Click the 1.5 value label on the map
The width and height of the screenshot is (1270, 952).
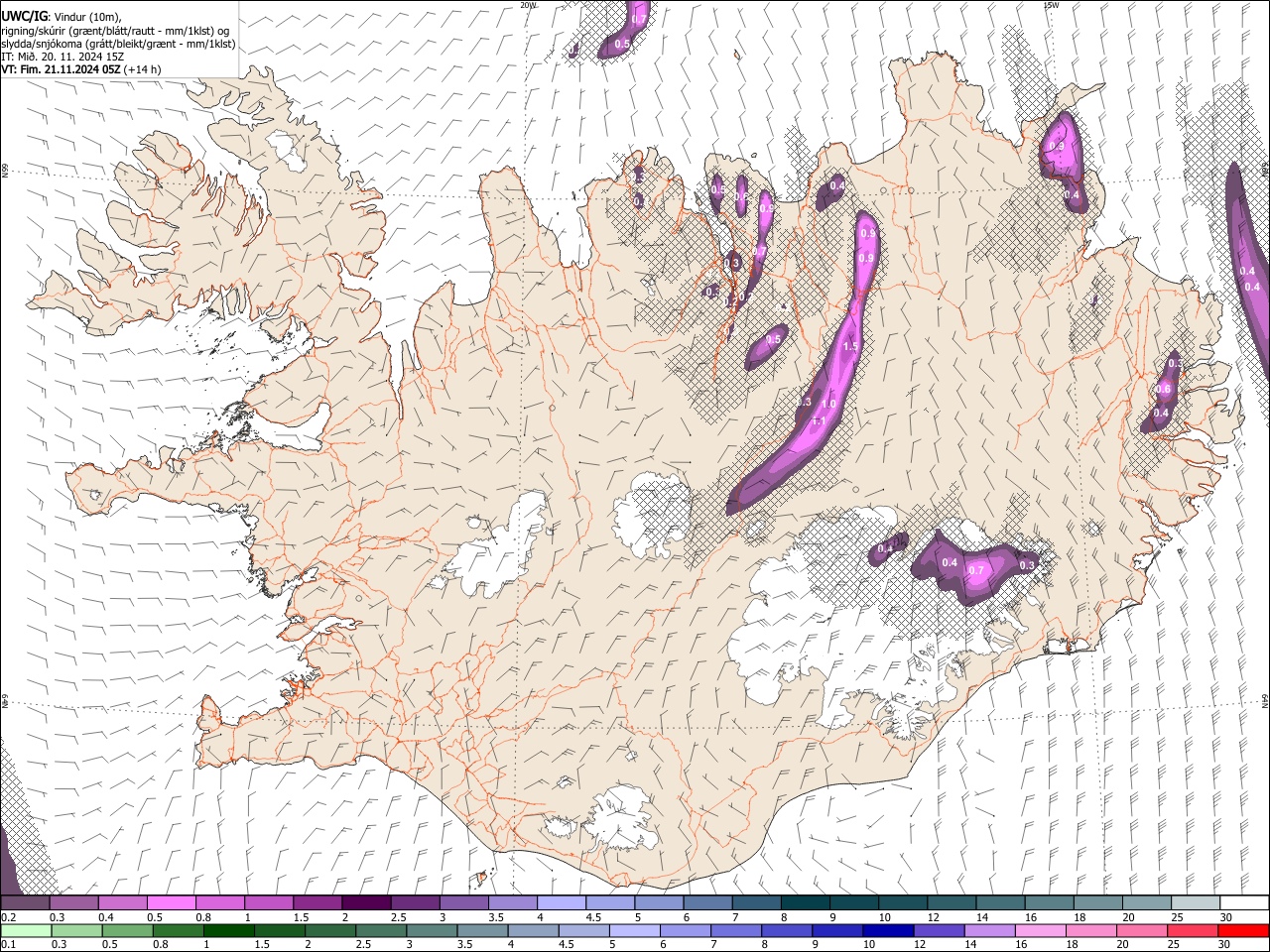pyautogui.click(x=849, y=347)
